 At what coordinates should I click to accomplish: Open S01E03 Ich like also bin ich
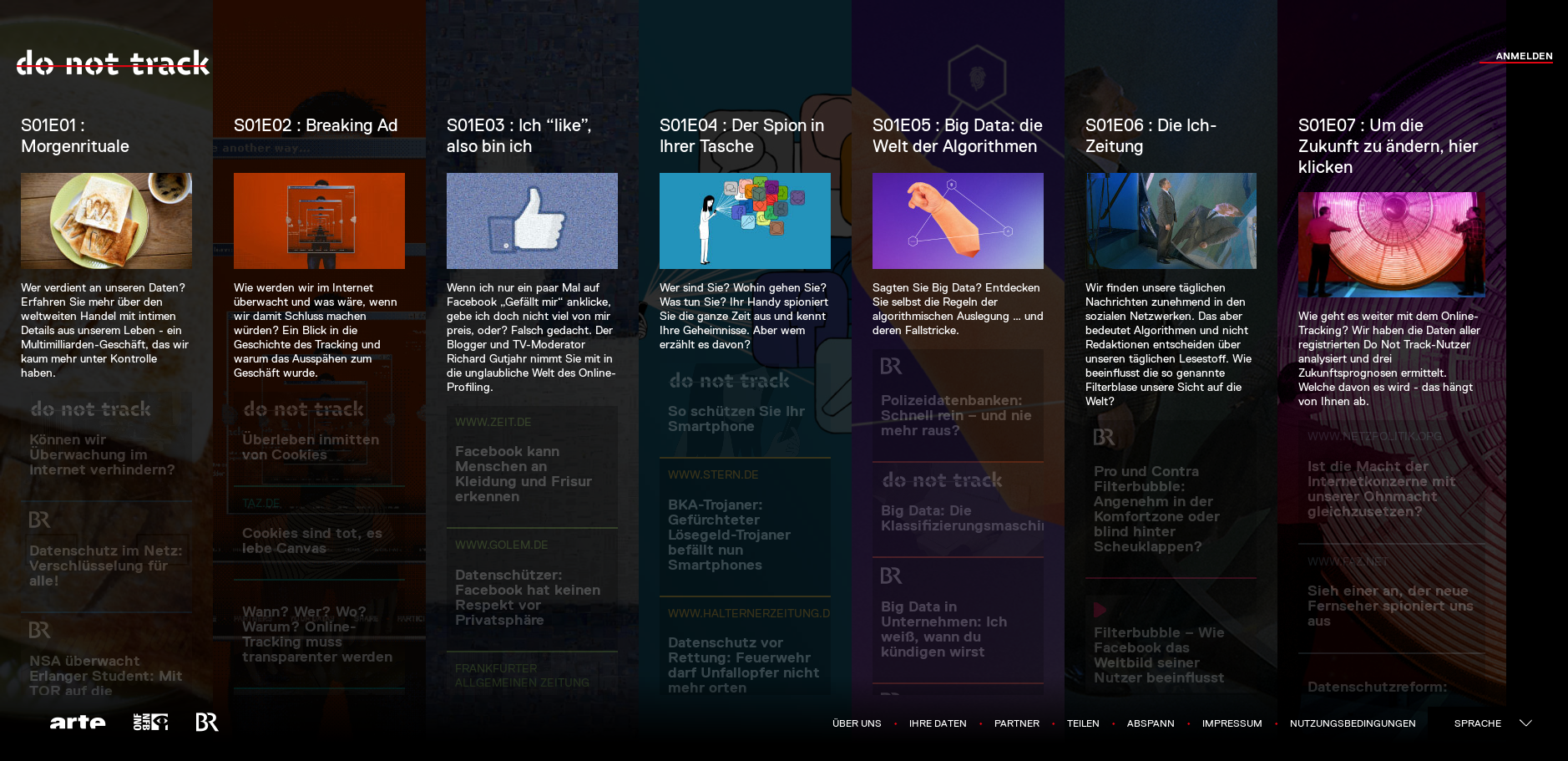518,135
